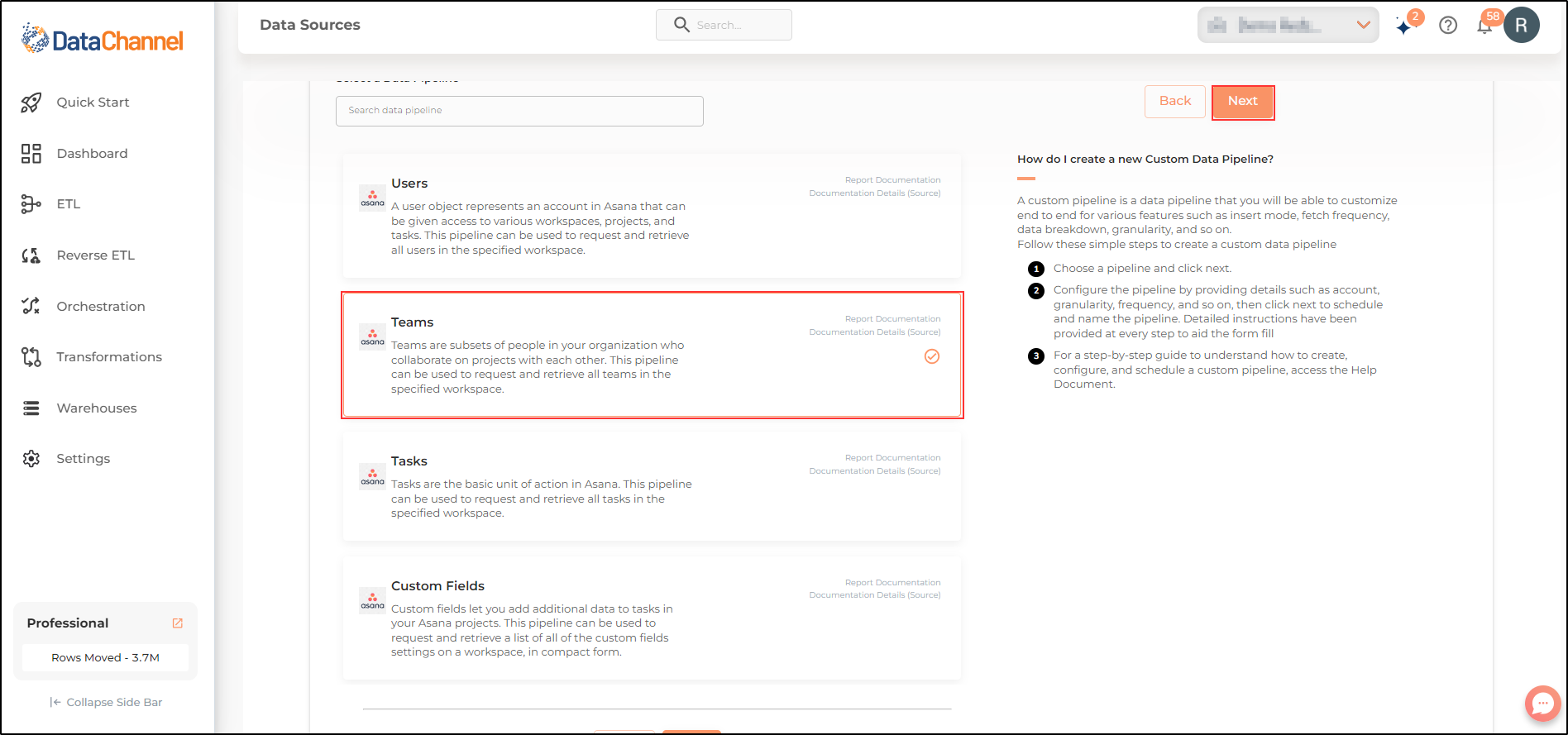Viewport: 1568px width, 735px height.
Task: Open Custom Fields Documentation Details (Source) link
Action: pos(875,595)
